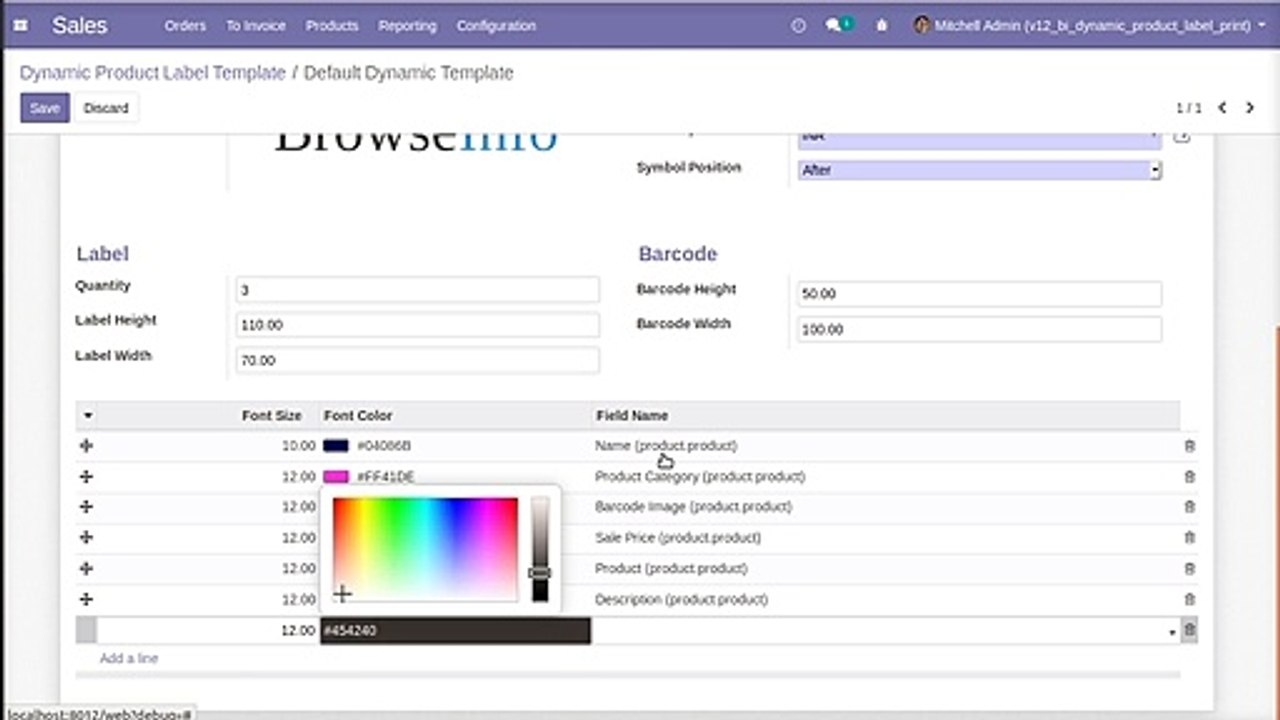Go to next record arrow
The width and height of the screenshot is (1280, 720).
[1250, 108]
